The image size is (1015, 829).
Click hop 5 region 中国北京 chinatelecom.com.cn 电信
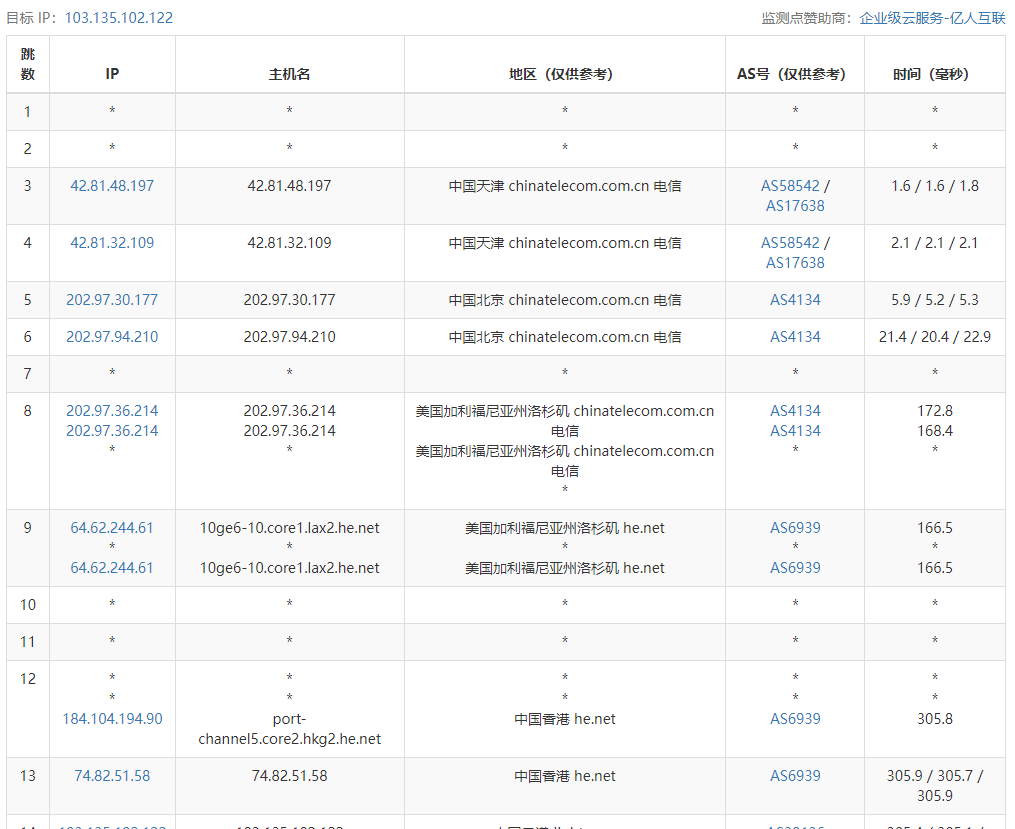564,300
